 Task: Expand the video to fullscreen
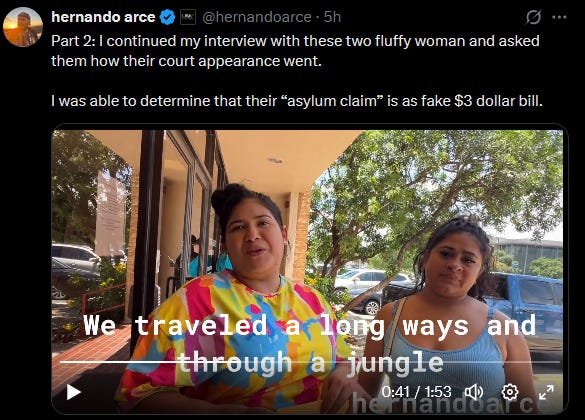coord(546,392)
